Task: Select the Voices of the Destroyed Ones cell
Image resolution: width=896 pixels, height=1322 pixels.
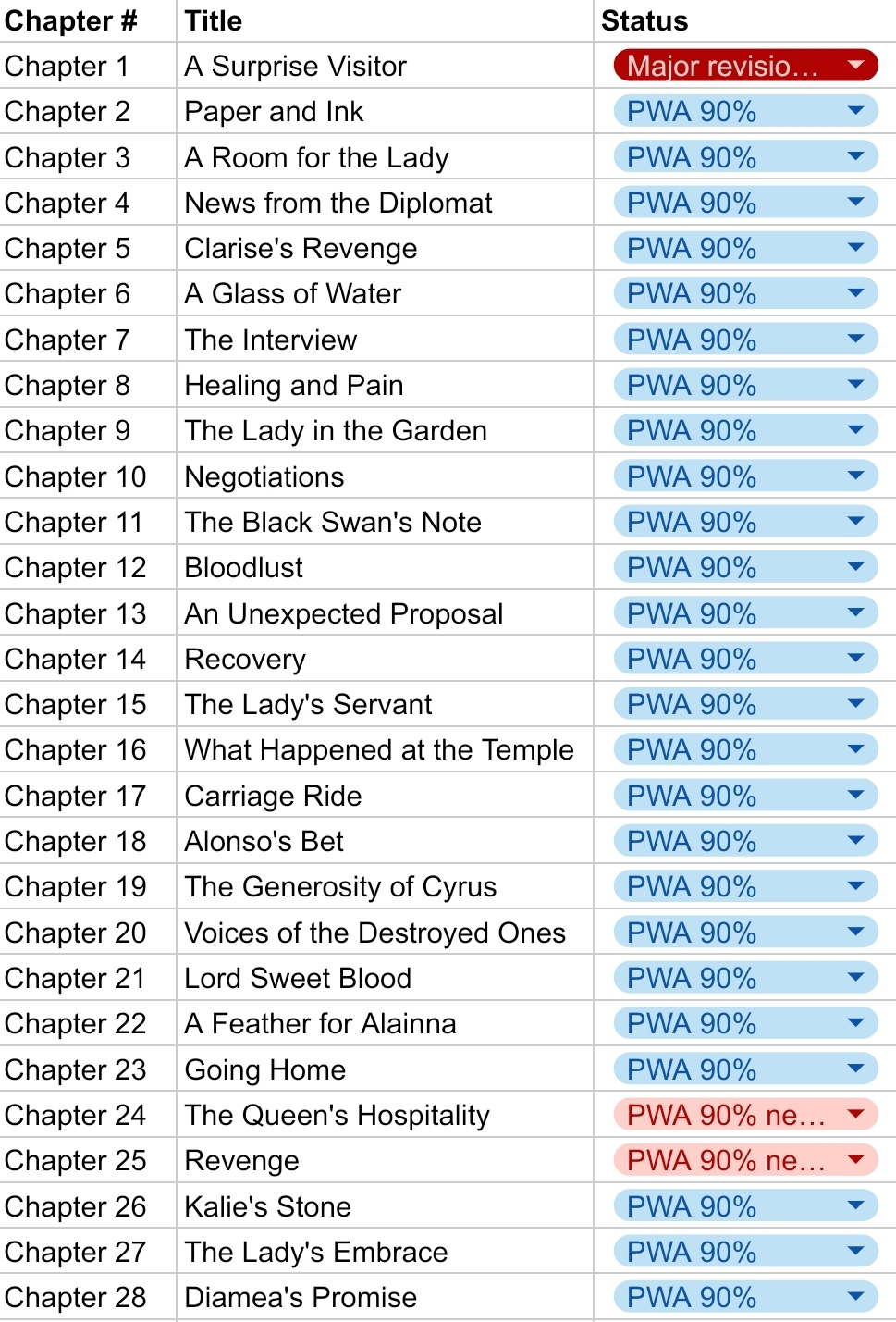Action: (x=385, y=933)
